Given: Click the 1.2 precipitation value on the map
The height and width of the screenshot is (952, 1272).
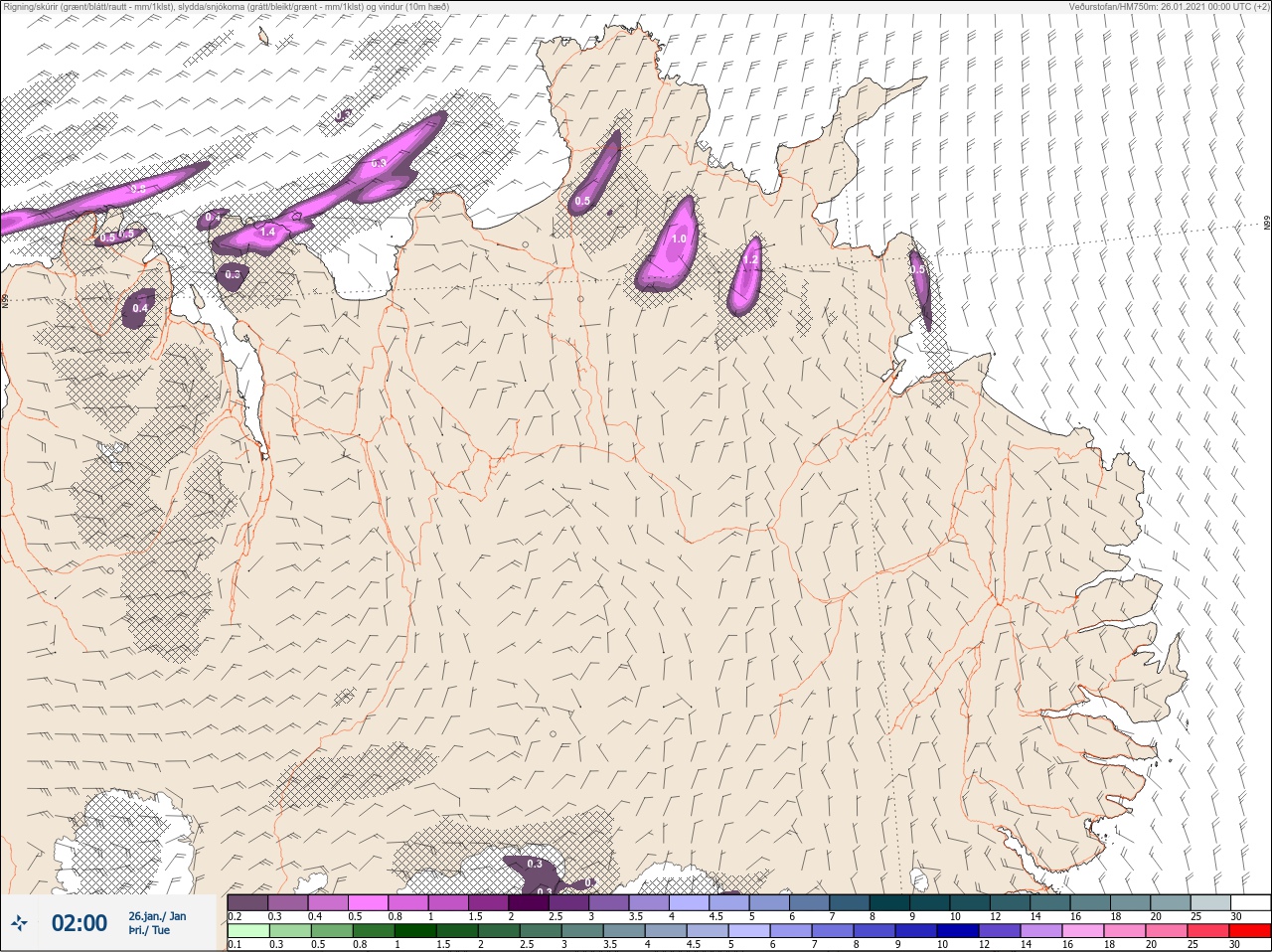Looking at the screenshot, I should pyautogui.click(x=751, y=260).
